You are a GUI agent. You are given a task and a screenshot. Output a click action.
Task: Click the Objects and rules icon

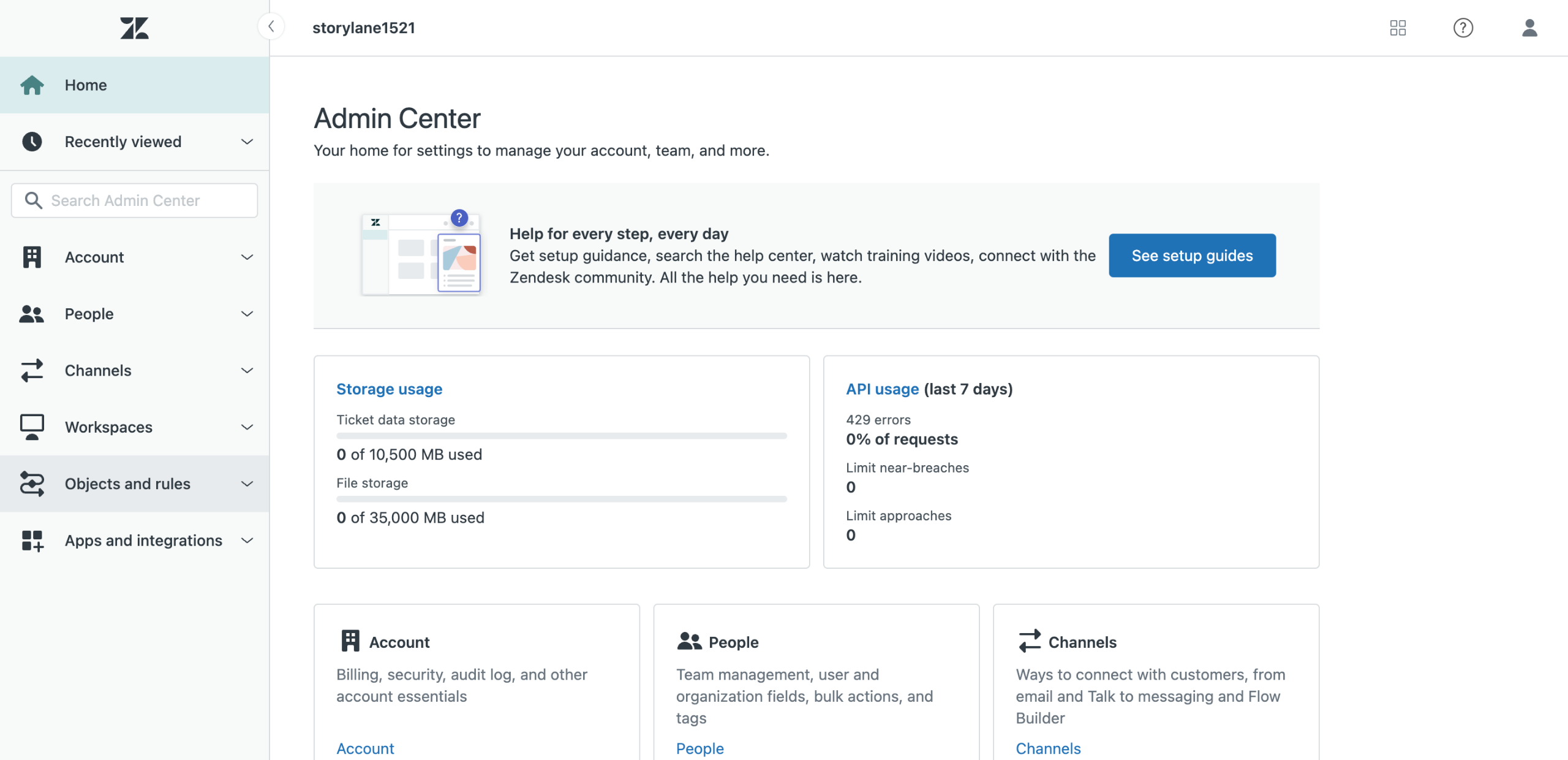(32, 484)
